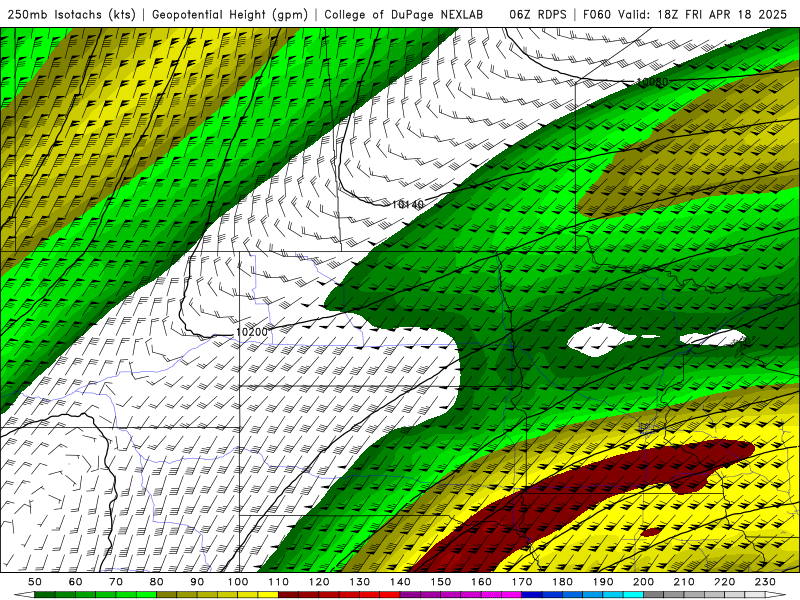
Task: Click the left arrow end of the color bar
Action: pos(24,595)
